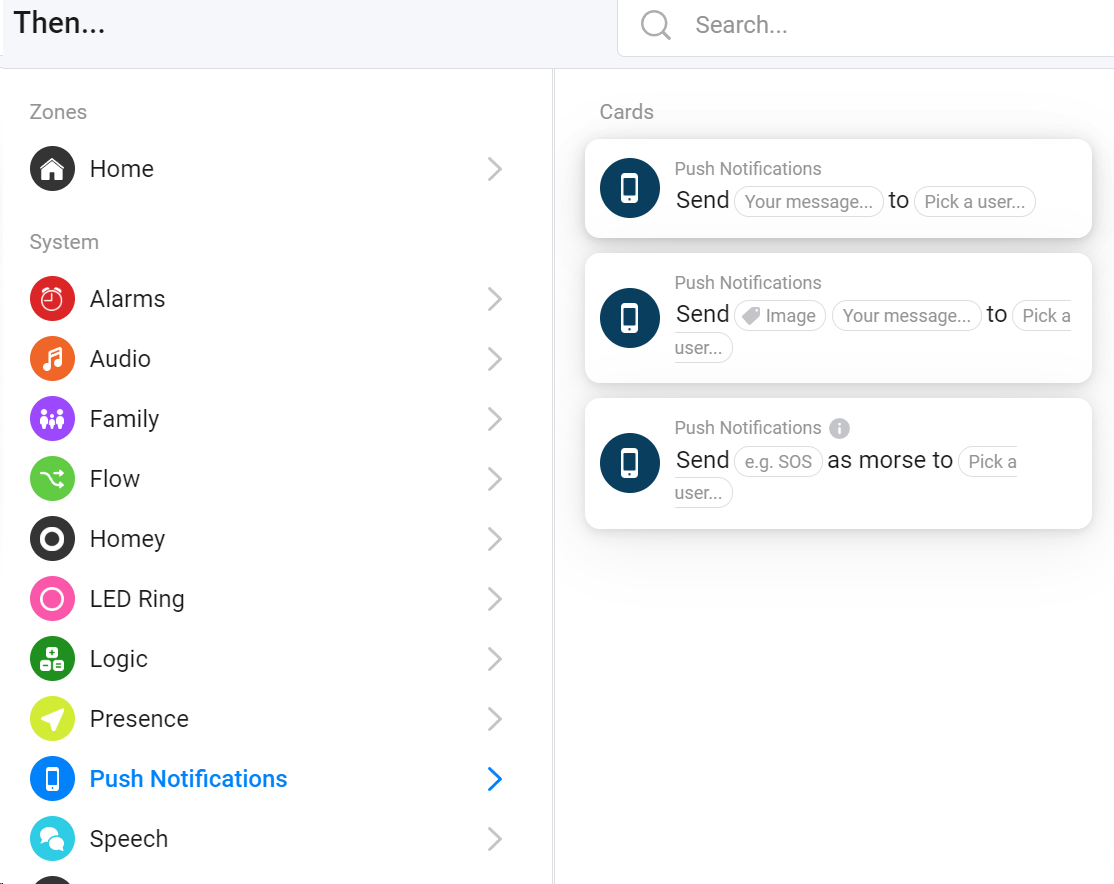The height and width of the screenshot is (884, 1114).
Task: Click the purple Family icon
Action: pos(52,419)
